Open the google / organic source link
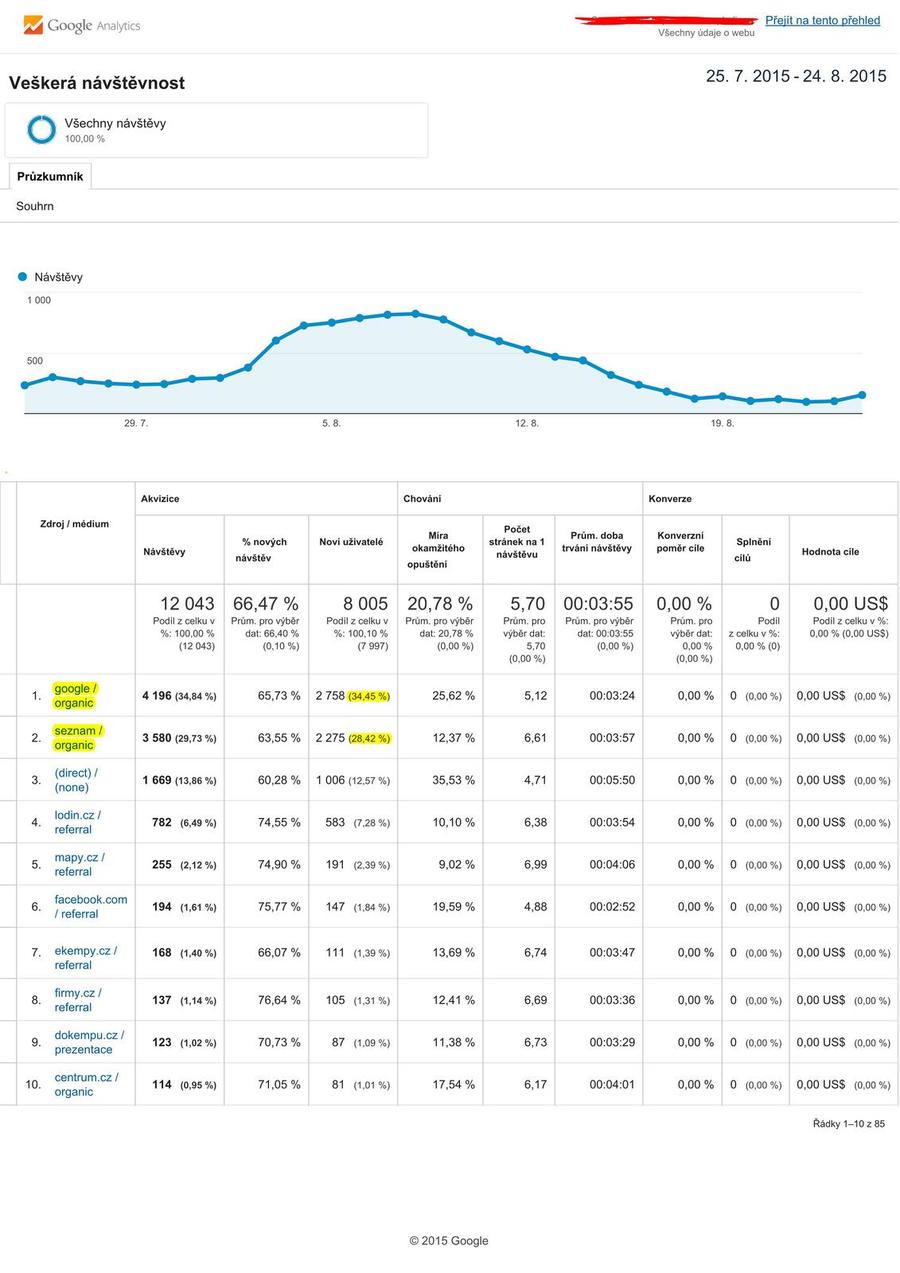The image size is (900, 1273). coord(75,695)
